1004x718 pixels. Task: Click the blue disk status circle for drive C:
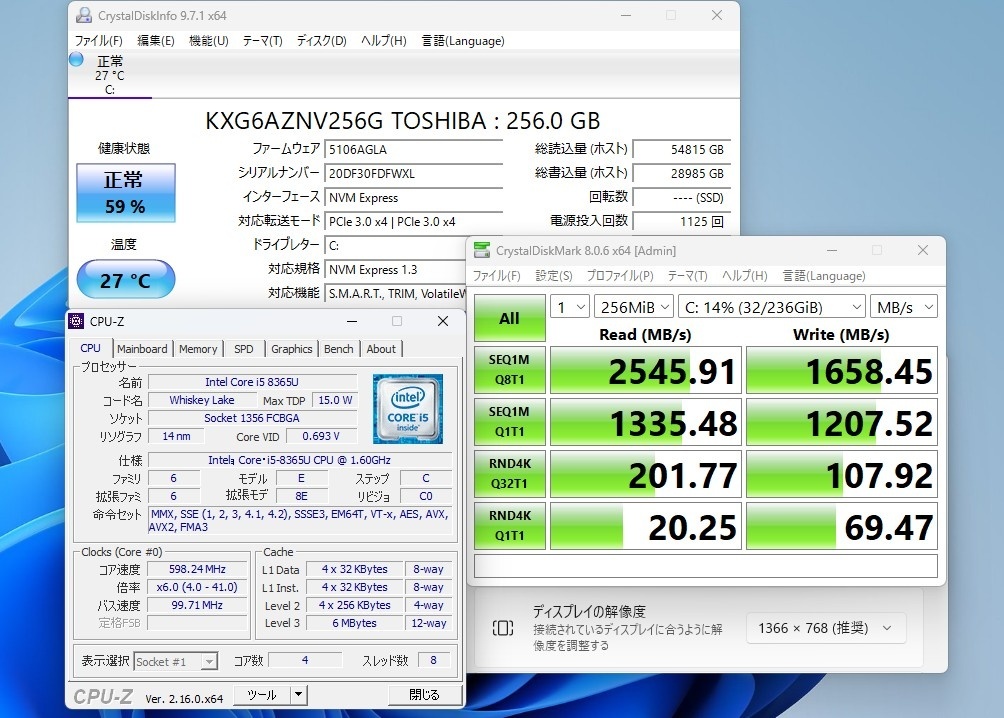click(76, 60)
